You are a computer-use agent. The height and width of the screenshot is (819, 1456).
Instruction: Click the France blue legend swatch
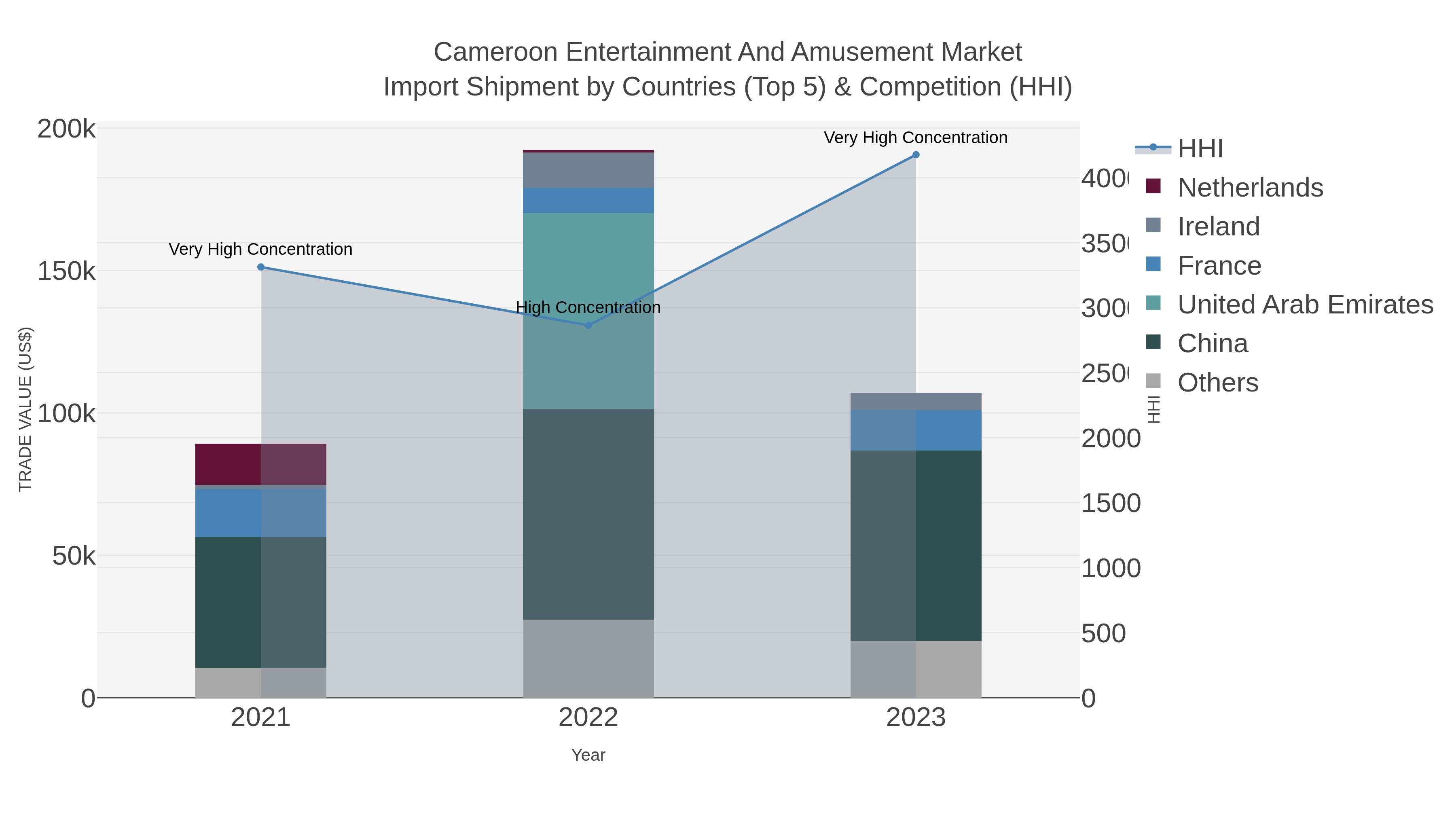(1153, 264)
